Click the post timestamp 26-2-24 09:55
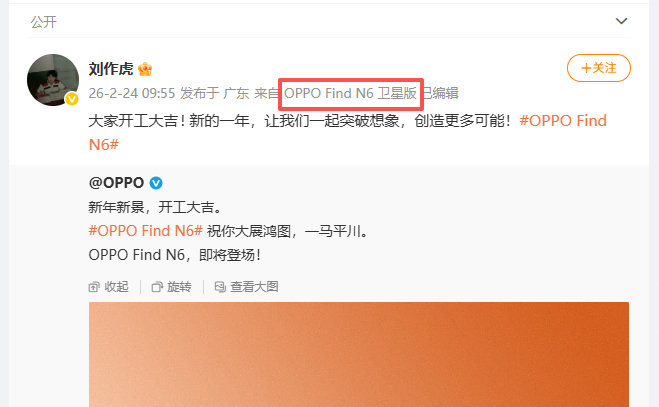The image size is (659, 407). [x=132, y=93]
